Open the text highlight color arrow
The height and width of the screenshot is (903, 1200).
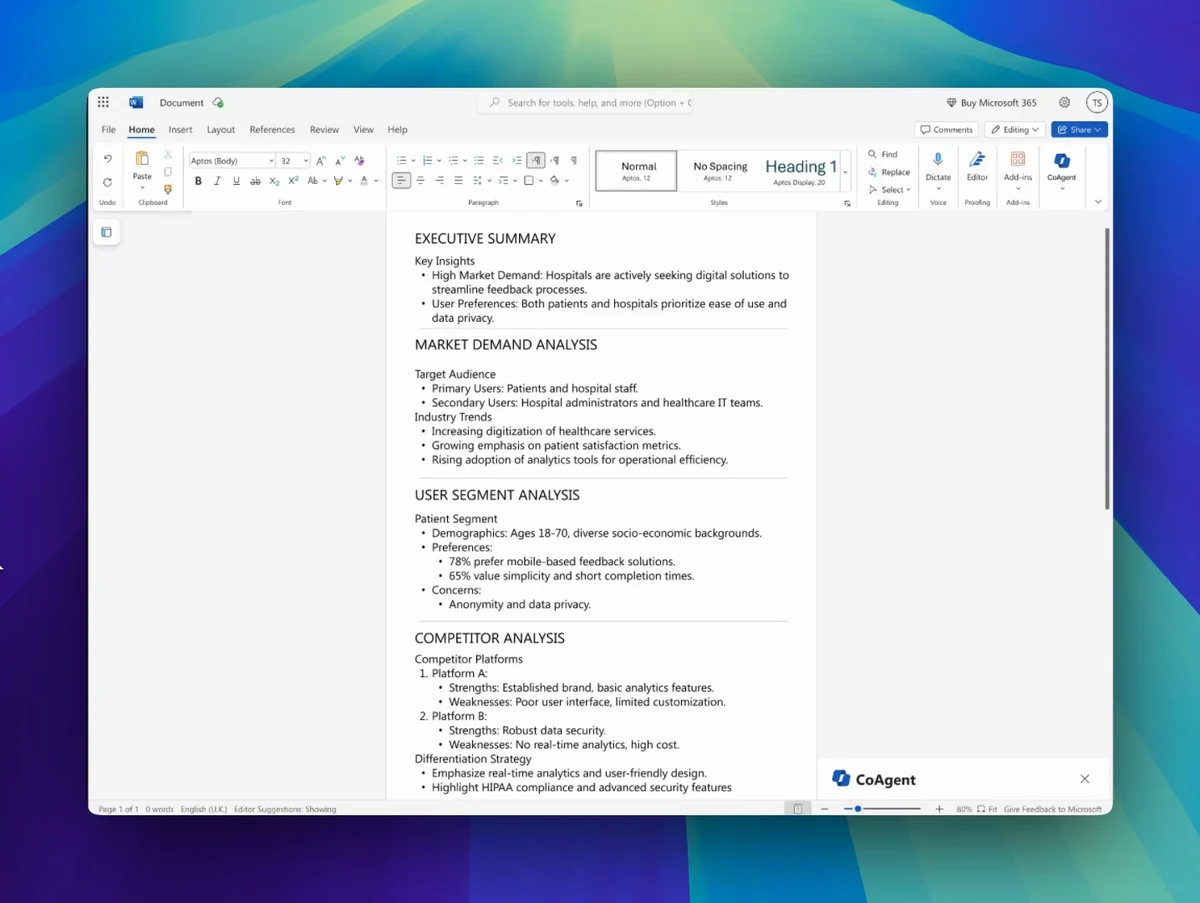350,181
